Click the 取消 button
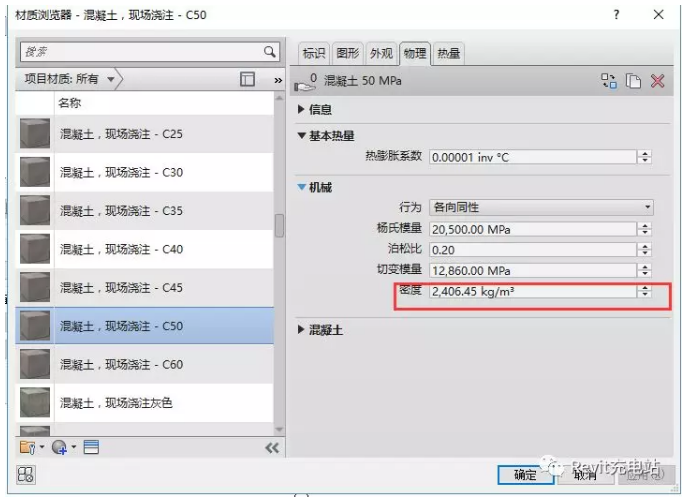 point(585,475)
